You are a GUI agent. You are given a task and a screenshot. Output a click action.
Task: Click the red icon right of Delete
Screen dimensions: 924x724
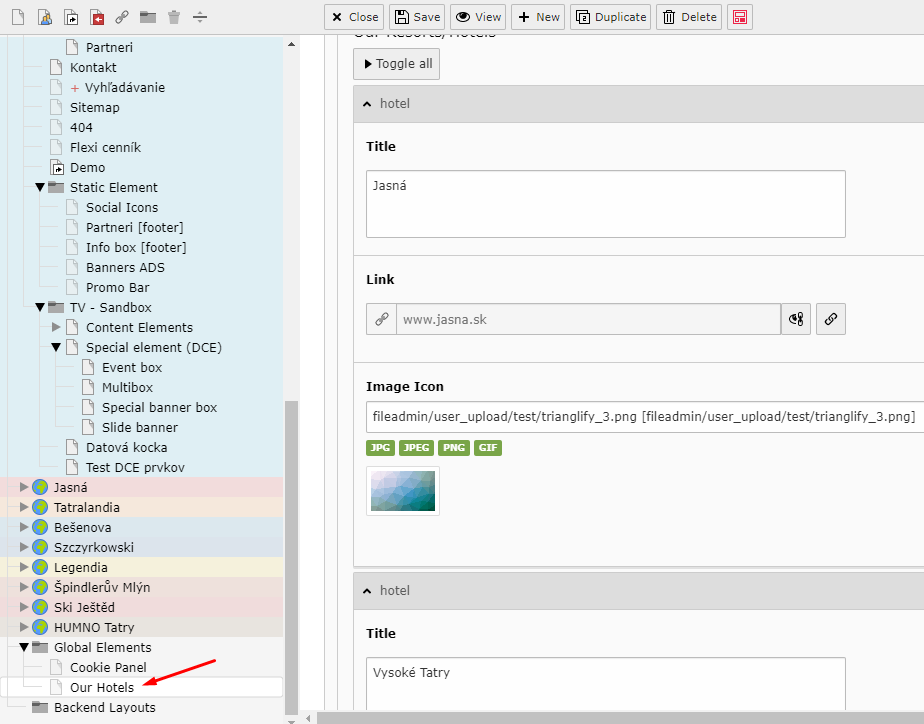click(740, 17)
